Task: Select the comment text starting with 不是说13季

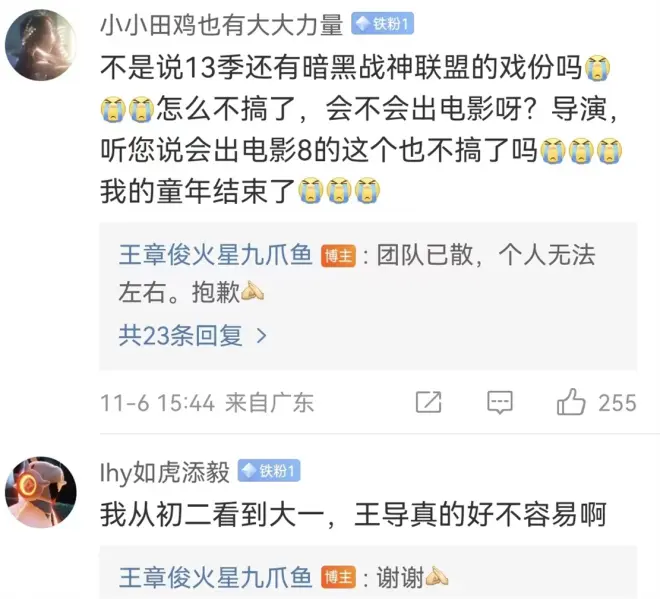Action: tap(361, 129)
